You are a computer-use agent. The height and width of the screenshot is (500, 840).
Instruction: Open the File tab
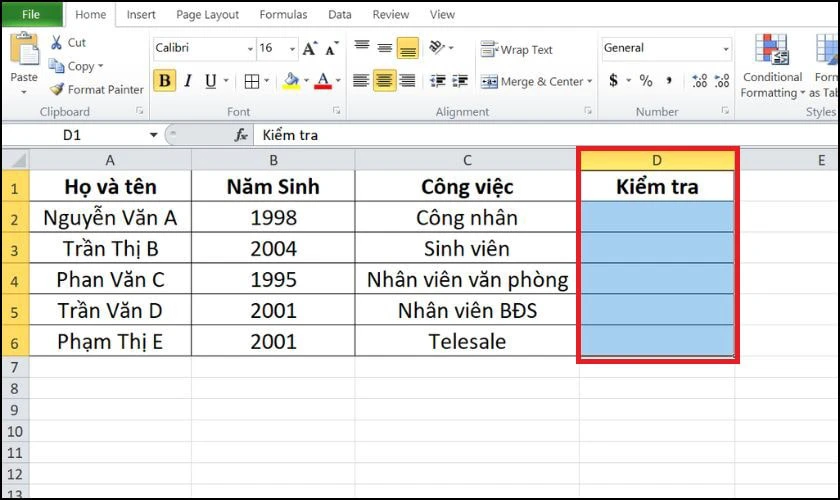[31, 14]
